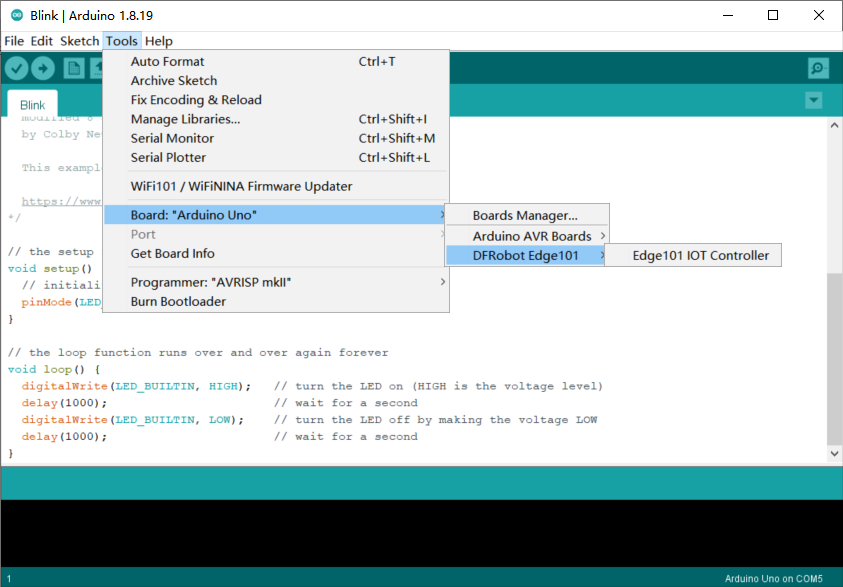Click "digitalWrite(LED_BUILTIN, HIGH);" in the code
Viewport: 843px width, 587px height.
(x=136, y=386)
